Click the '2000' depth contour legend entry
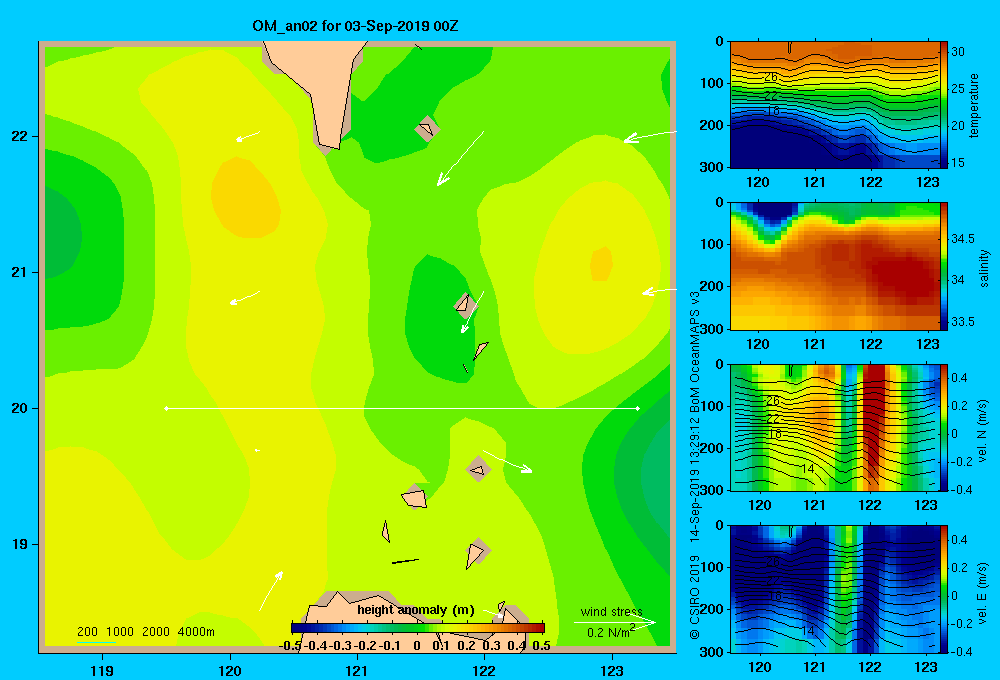The height and width of the screenshot is (680, 1000). [156, 632]
